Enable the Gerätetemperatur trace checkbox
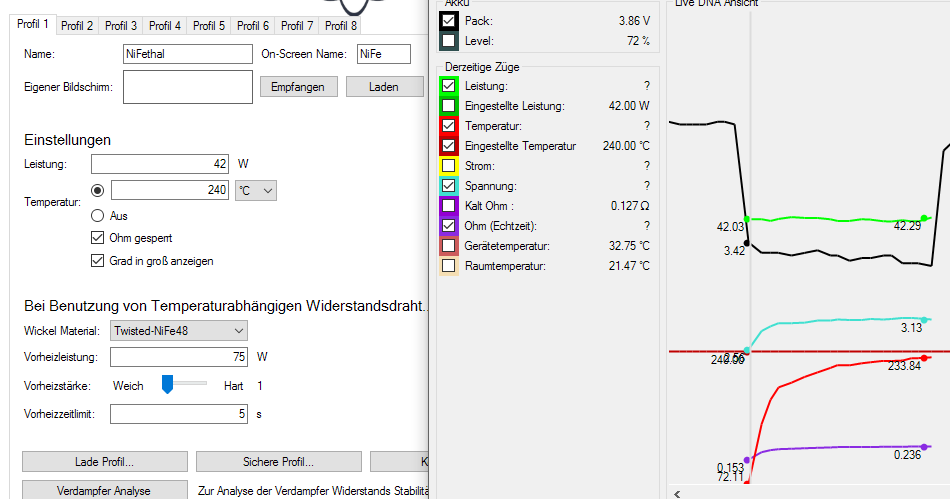 [448, 246]
